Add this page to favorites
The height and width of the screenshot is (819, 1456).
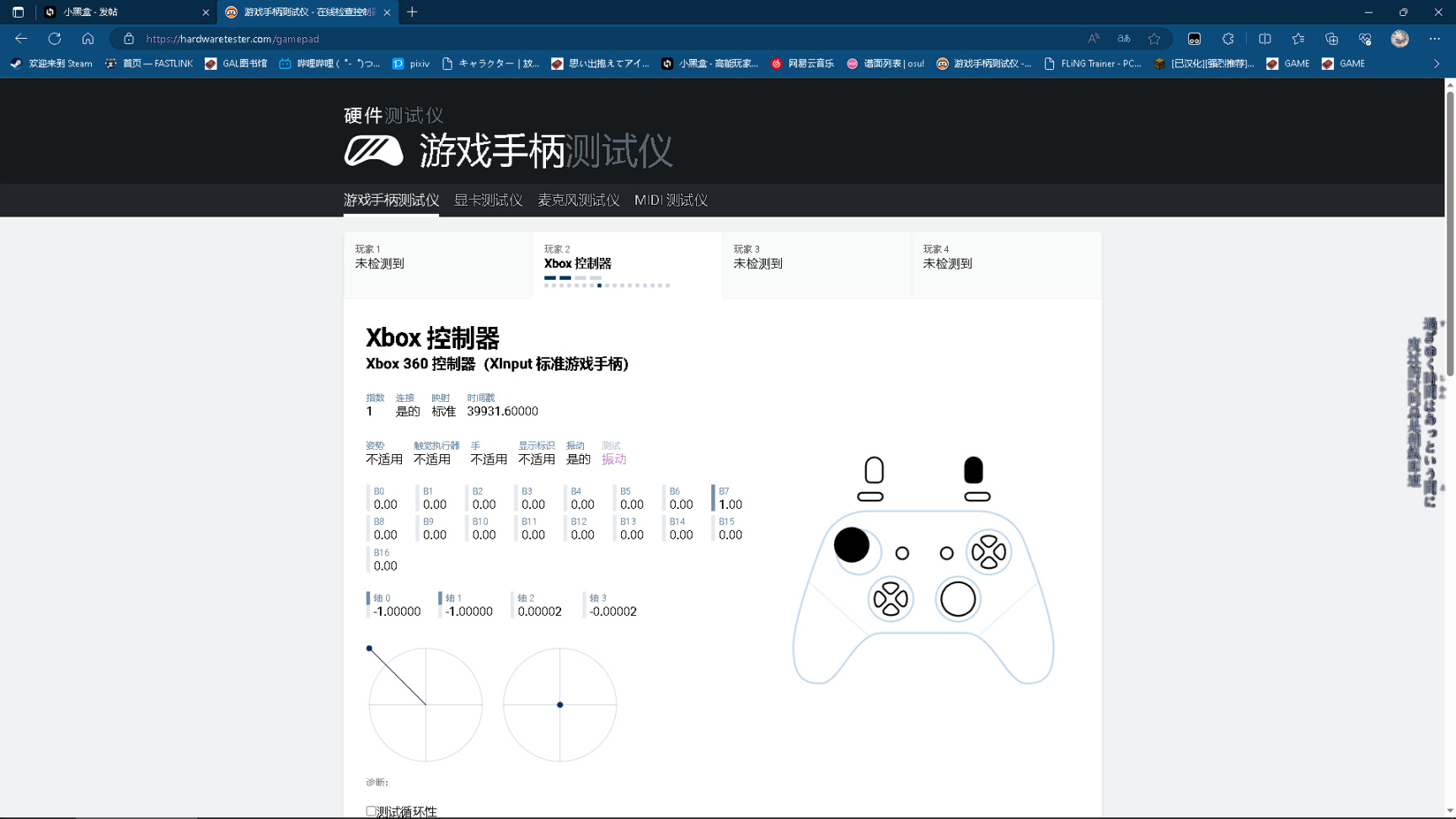pos(1154,39)
